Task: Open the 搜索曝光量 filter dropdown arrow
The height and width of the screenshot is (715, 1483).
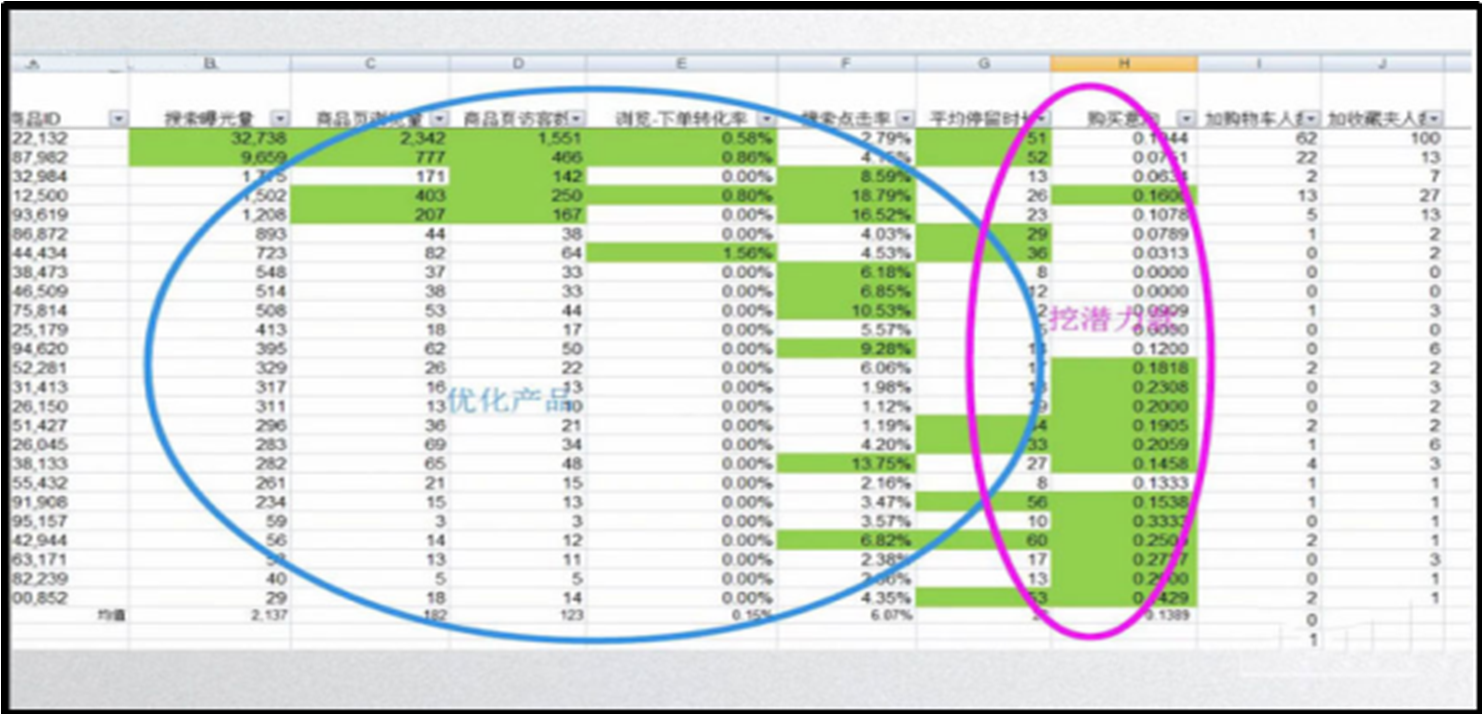Action: click(279, 119)
